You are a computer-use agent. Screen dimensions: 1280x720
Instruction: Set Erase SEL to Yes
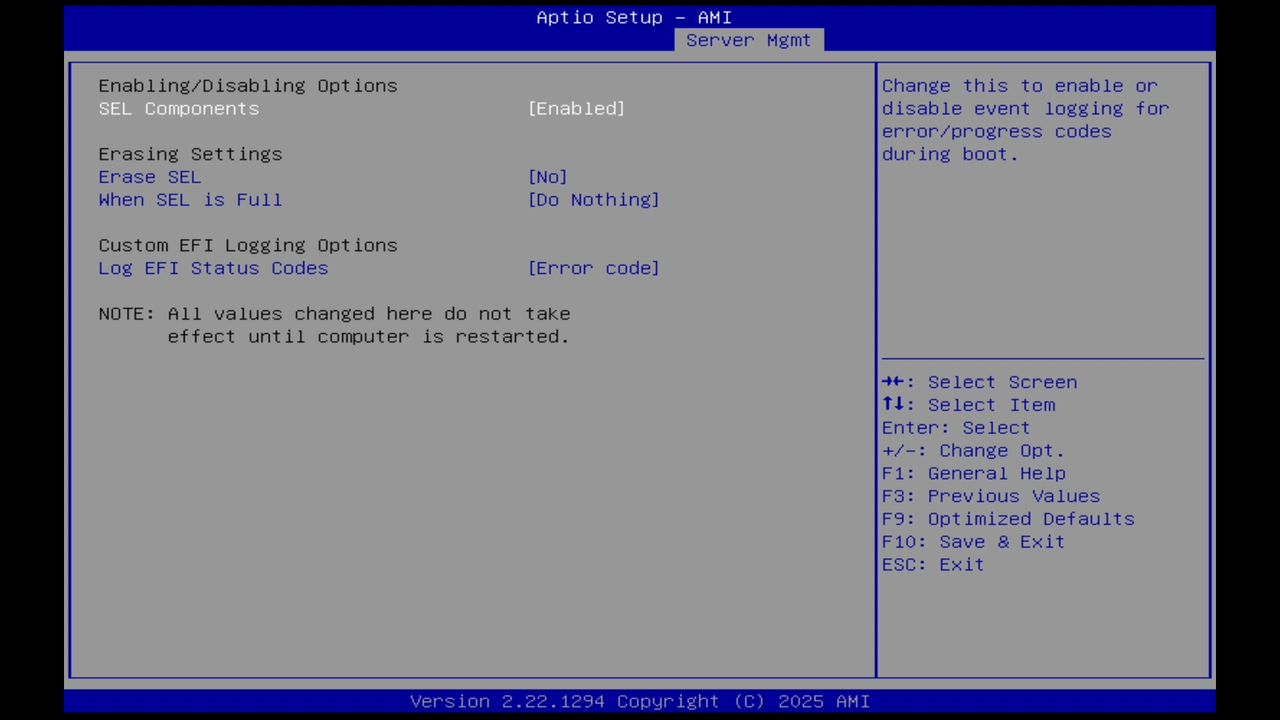[547, 177]
